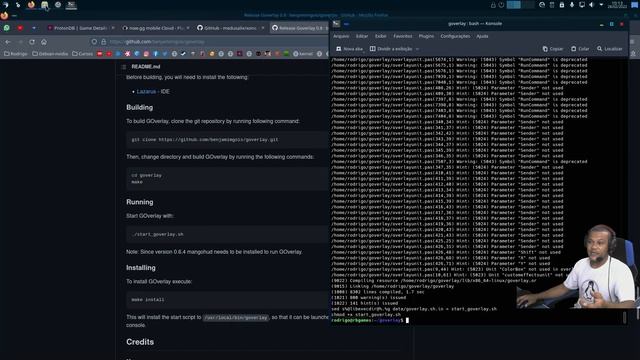Screen dimensions: 640x360
Task: Open the Exibir menu in Konsole
Action: 380,36
